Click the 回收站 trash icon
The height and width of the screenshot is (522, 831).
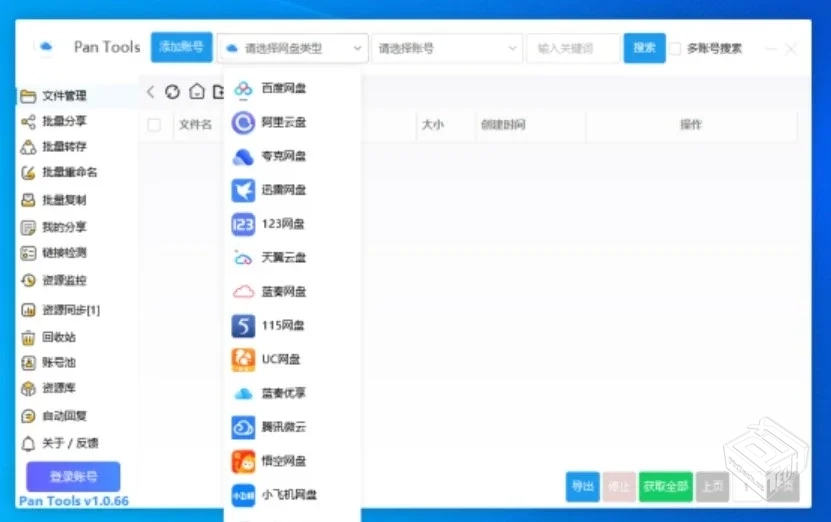coord(28,337)
